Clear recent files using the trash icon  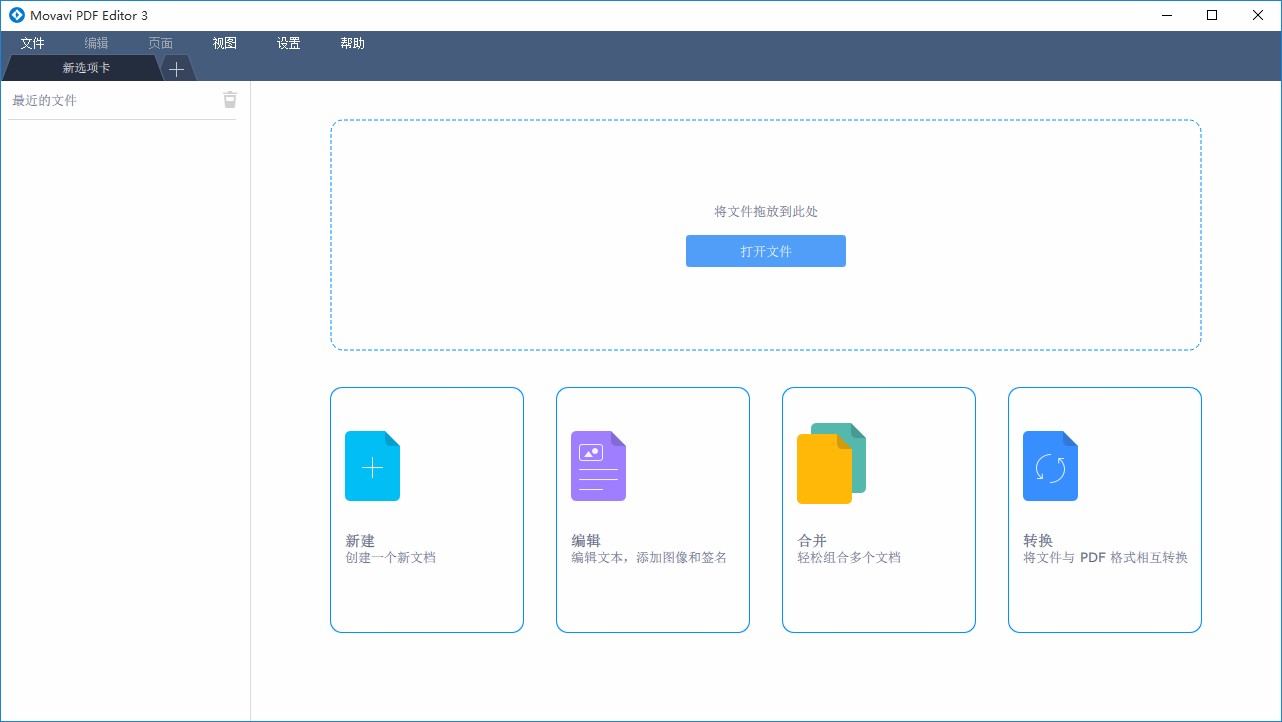[x=230, y=99]
